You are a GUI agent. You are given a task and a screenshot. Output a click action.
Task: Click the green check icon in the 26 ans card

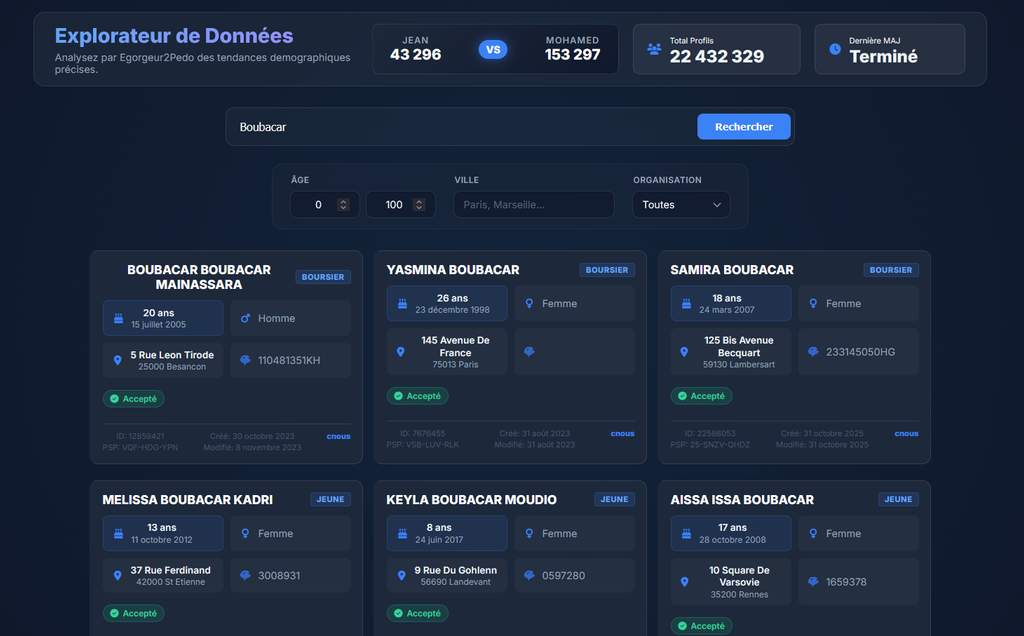pos(398,396)
